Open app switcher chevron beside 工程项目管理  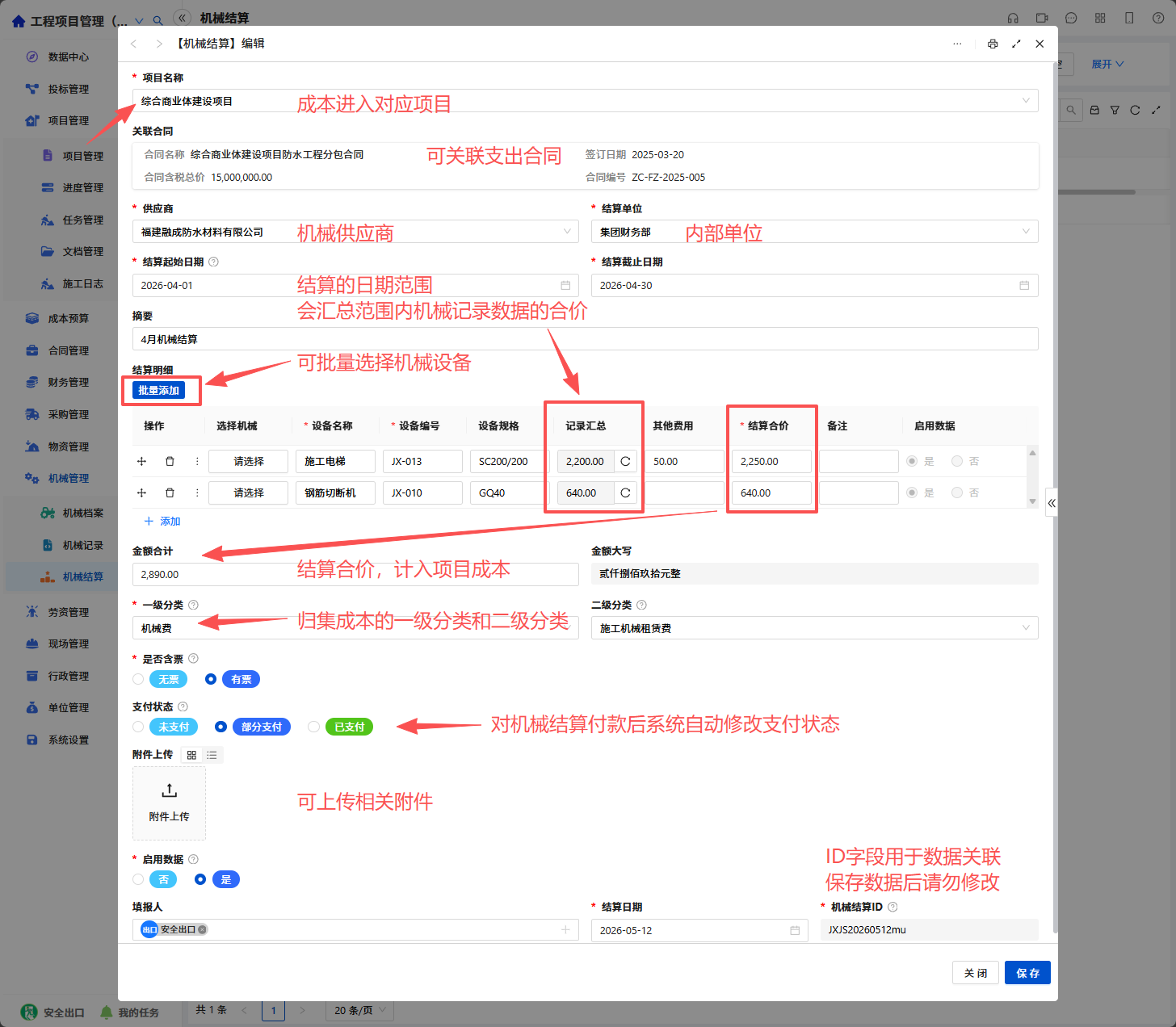point(140,21)
